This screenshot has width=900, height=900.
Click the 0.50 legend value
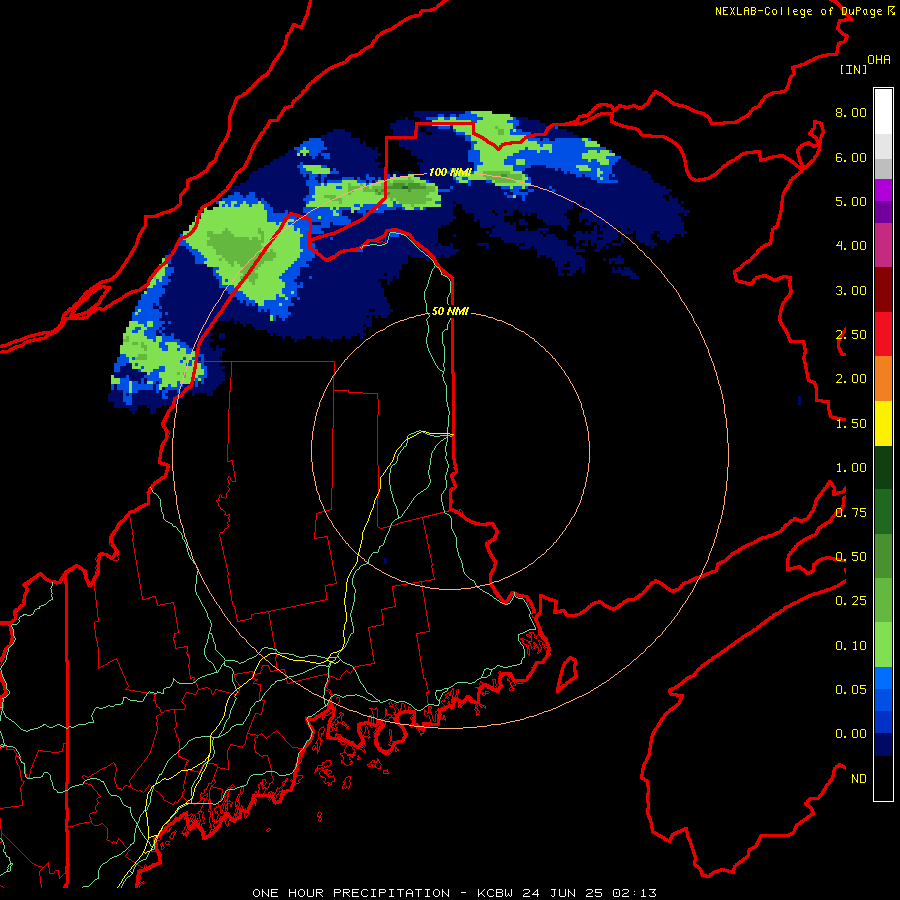(x=851, y=557)
